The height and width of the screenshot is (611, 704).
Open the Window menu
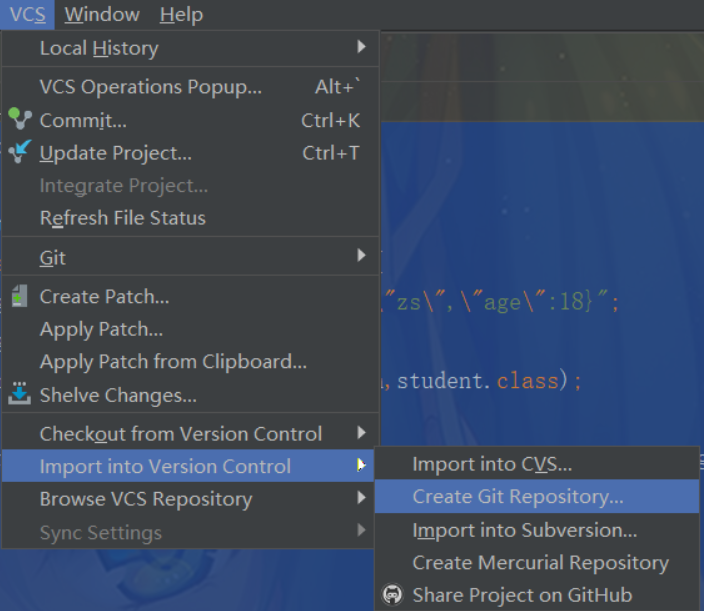102,14
